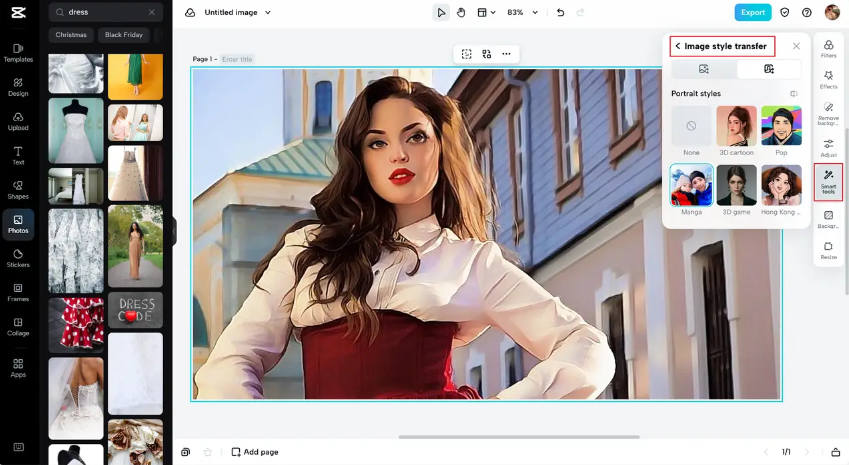849x465 pixels.
Task: Open the Effects right panel
Action: [828, 80]
